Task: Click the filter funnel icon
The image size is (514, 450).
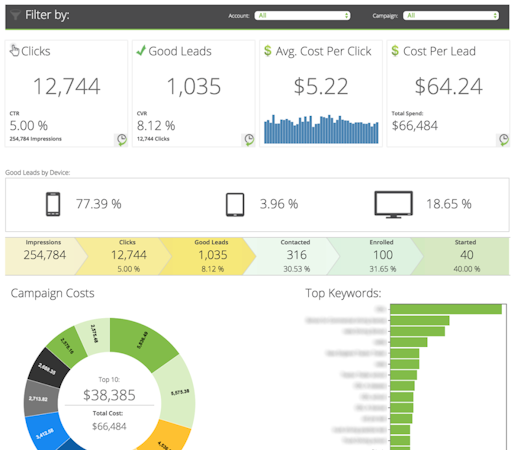Action: pos(15,15)
